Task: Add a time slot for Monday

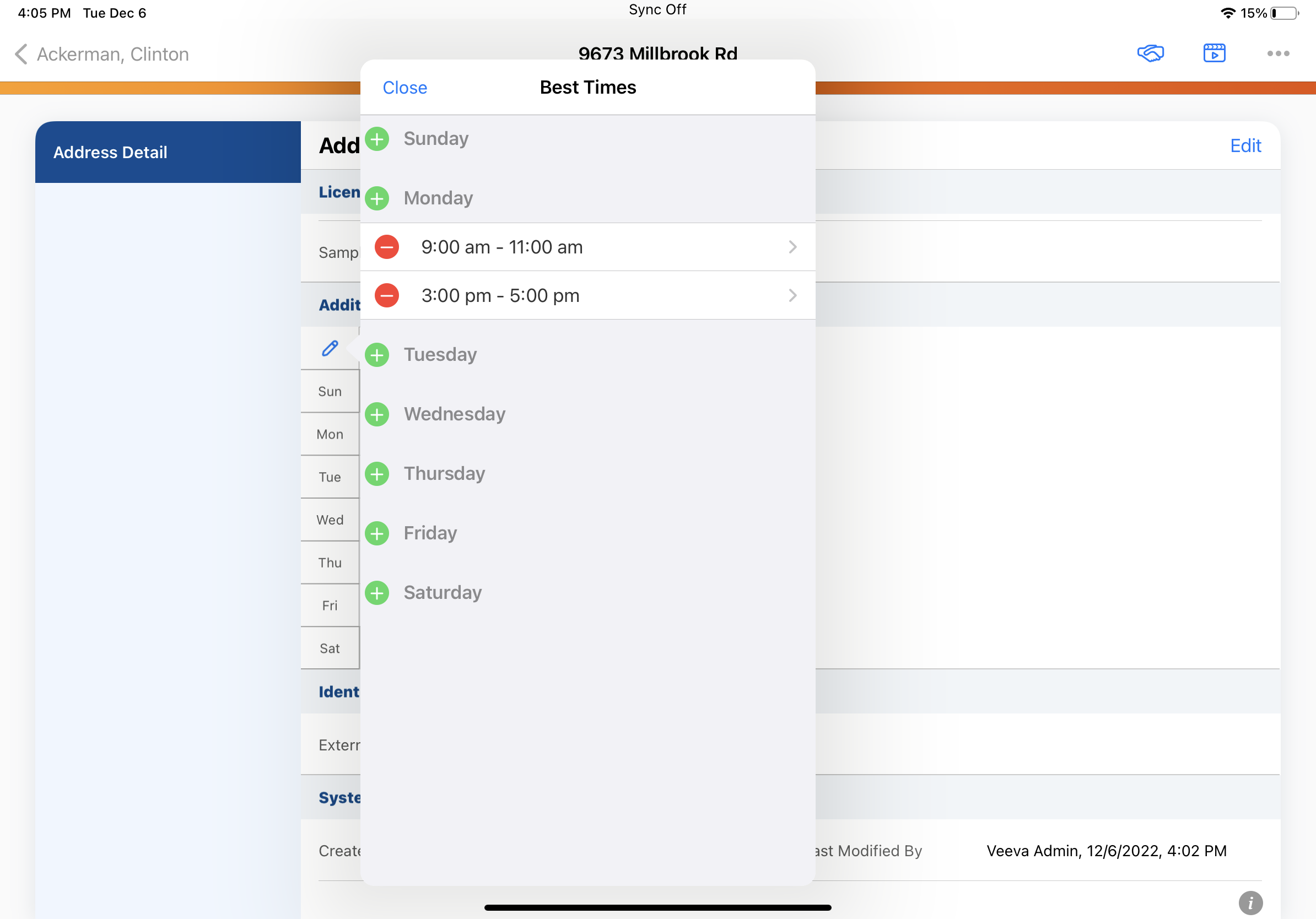Action: coord(377,199)
